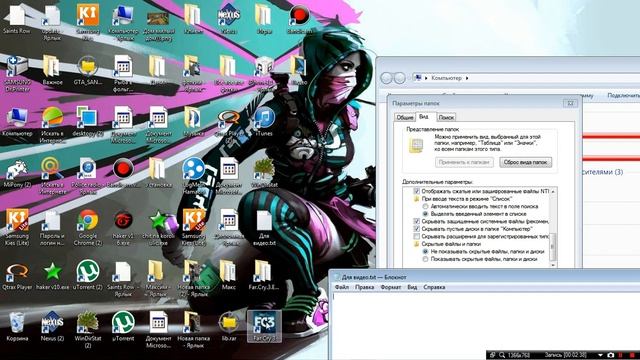Open breadcrumb arrow after Компьютер in address bar

coord(467,78)
